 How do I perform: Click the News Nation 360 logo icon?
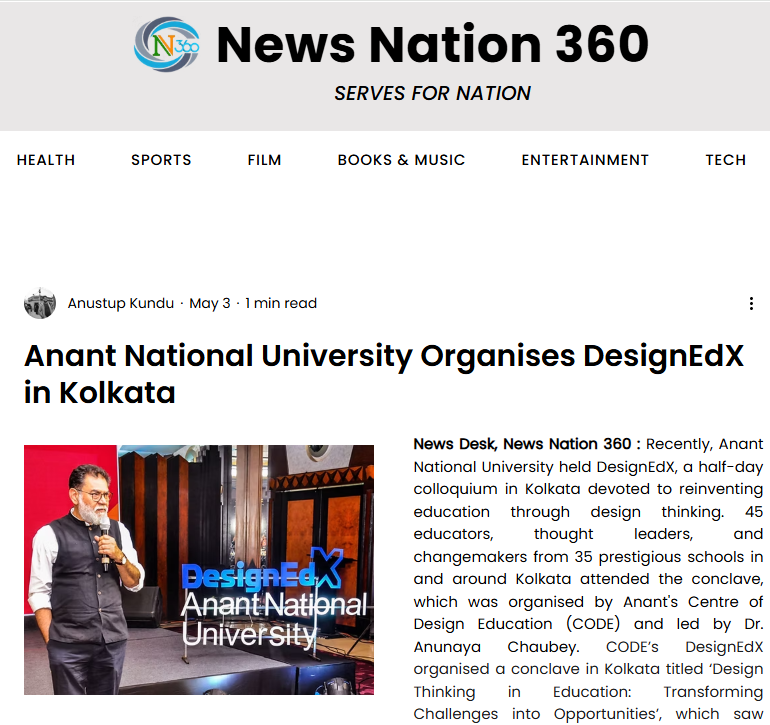coord(167,44)
